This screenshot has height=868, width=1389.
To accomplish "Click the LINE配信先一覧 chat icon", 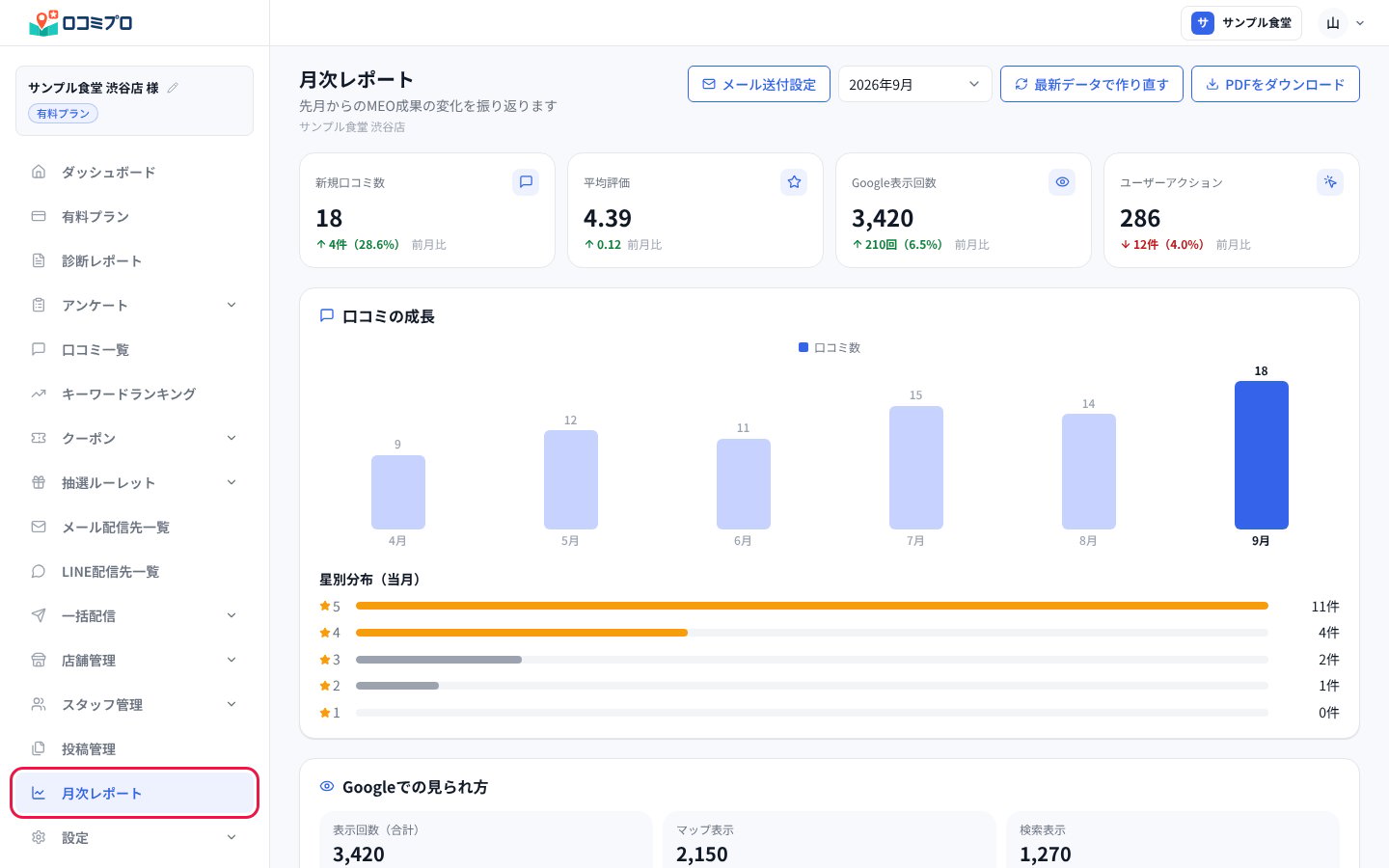I will pyautogui.click(x=39, y=571).
